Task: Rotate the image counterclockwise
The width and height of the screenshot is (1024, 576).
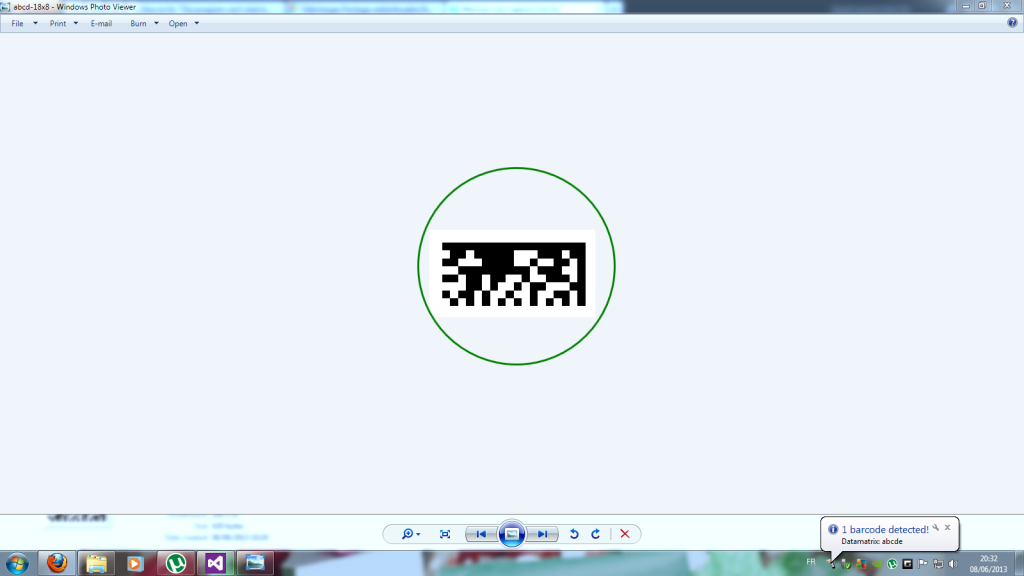Action: 574,534
